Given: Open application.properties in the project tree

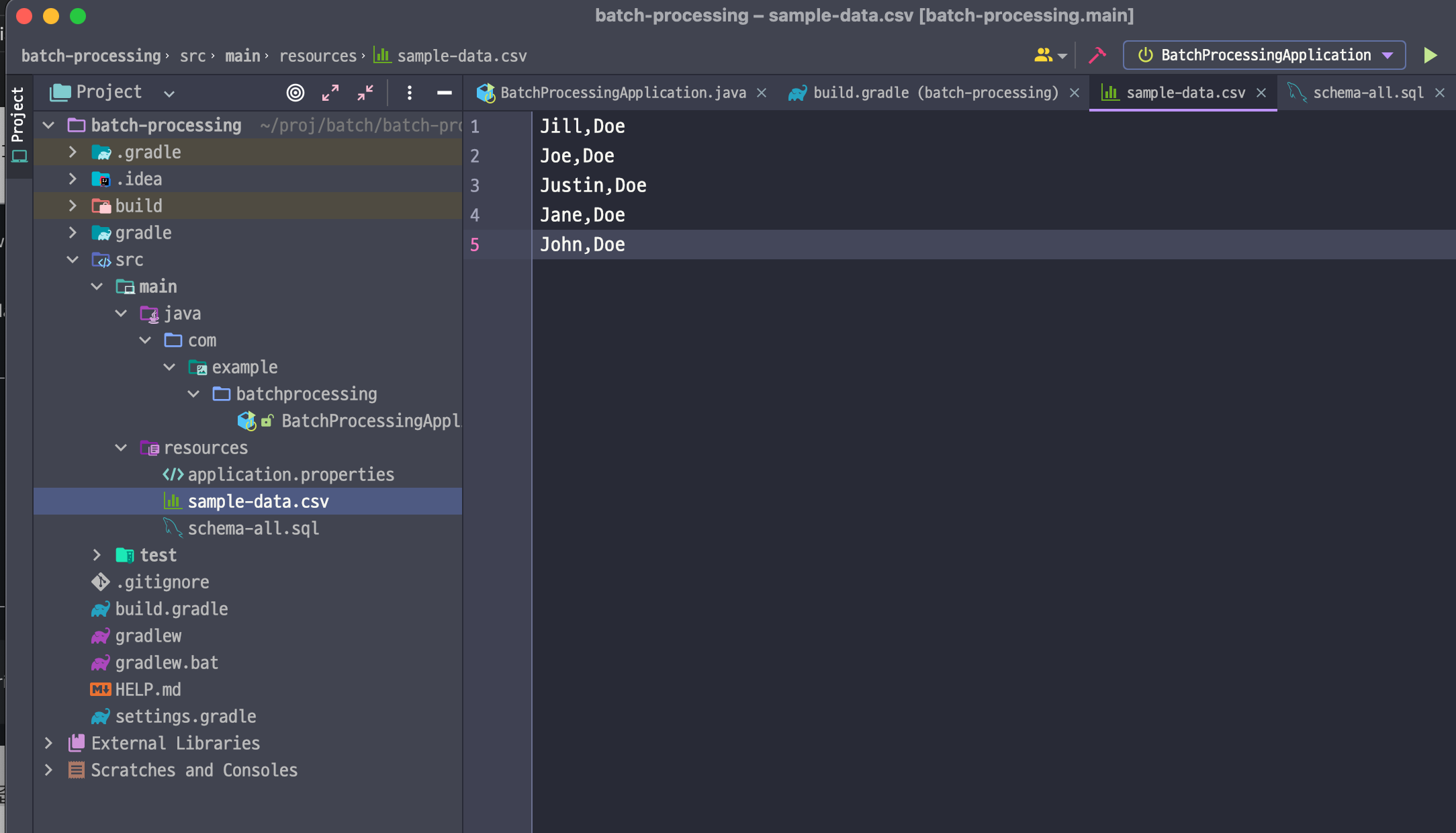Looking at the screenshot, I should coord(290,474).
